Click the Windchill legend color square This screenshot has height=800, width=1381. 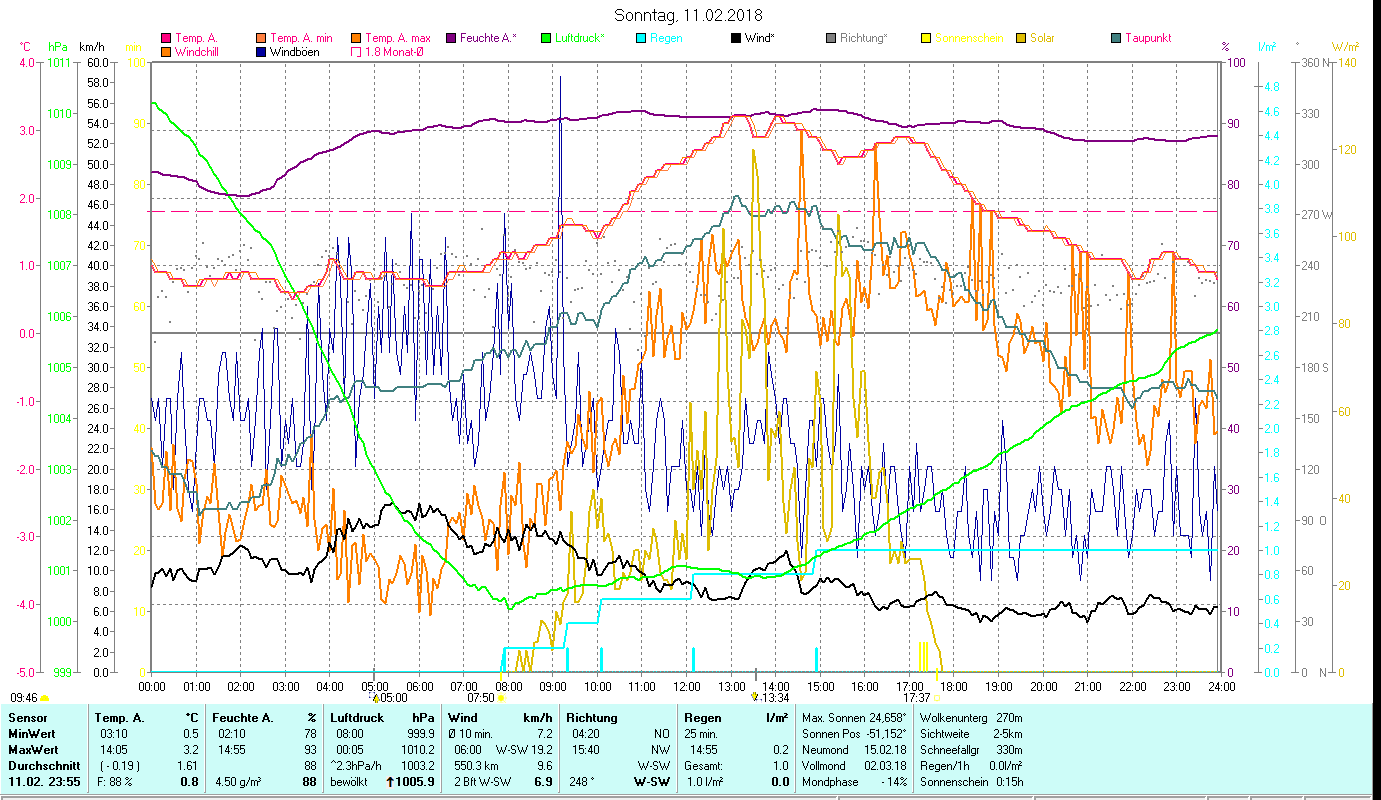pyautogui.click(x=166, y=52)
